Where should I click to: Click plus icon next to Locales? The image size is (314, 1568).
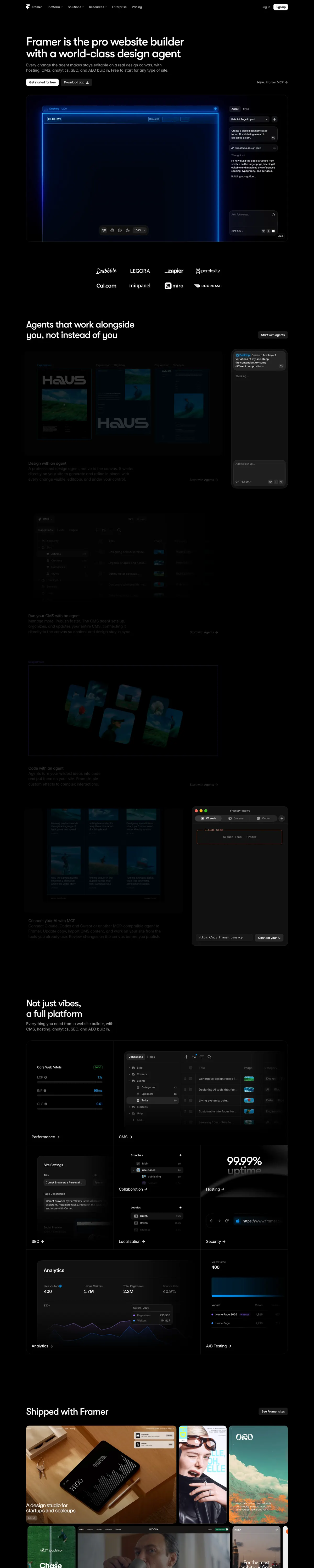pos(181,1208)
